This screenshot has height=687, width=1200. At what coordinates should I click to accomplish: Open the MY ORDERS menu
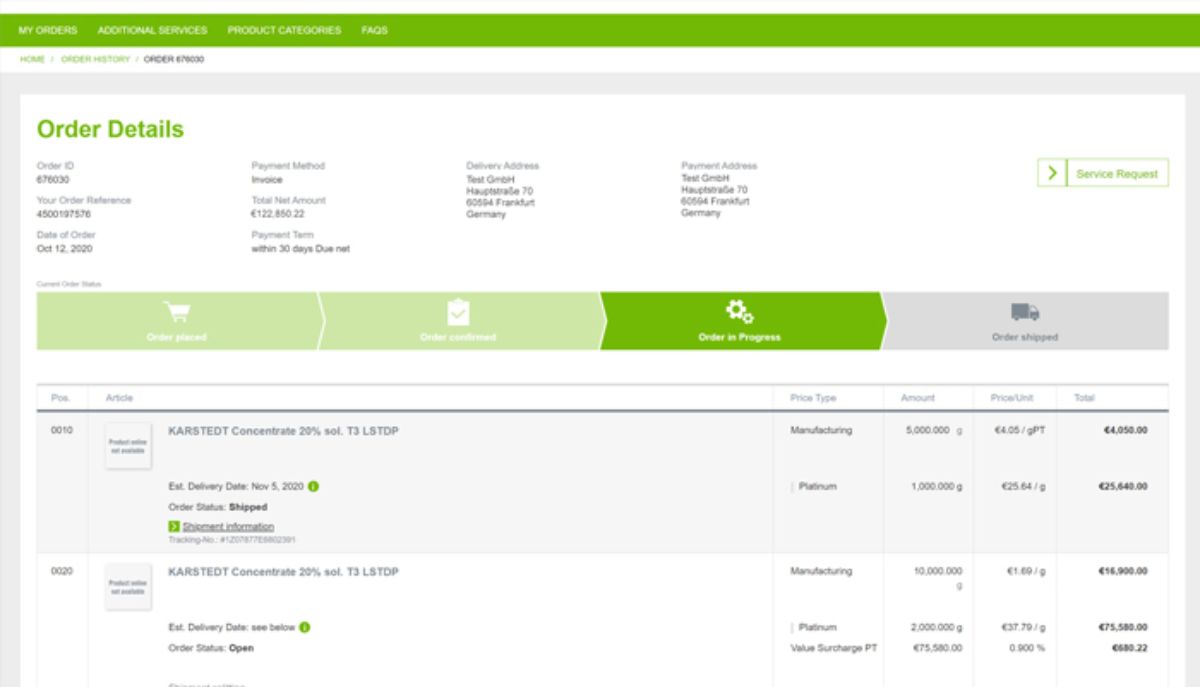[x=50, y=30]
